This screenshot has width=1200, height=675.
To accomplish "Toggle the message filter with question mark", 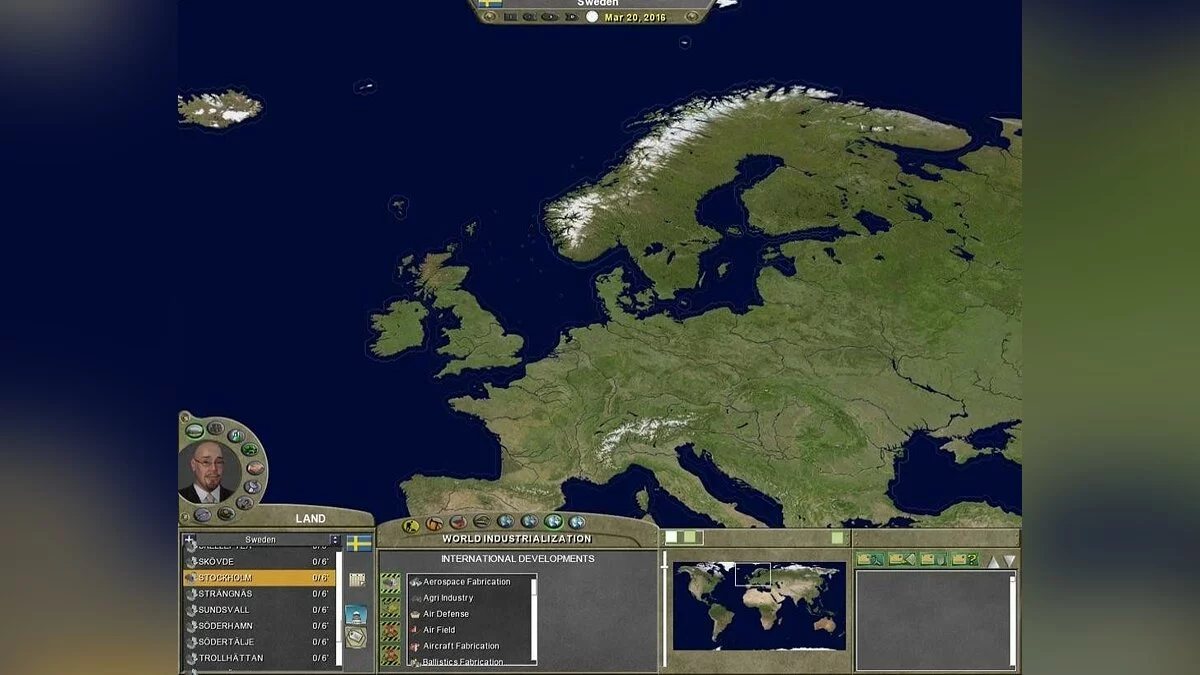I will point(965,559).
